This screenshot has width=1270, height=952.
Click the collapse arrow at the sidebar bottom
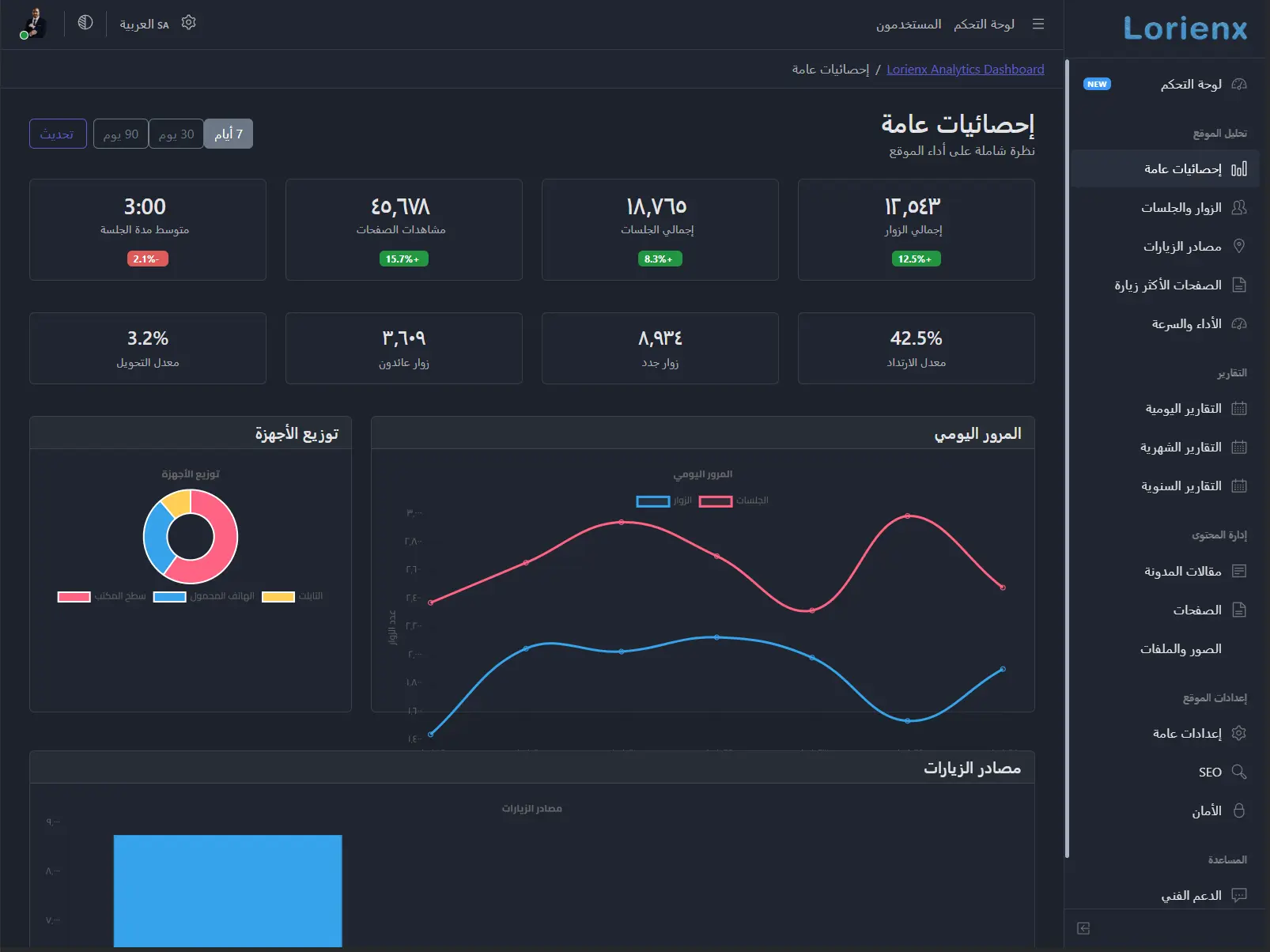1083,929
